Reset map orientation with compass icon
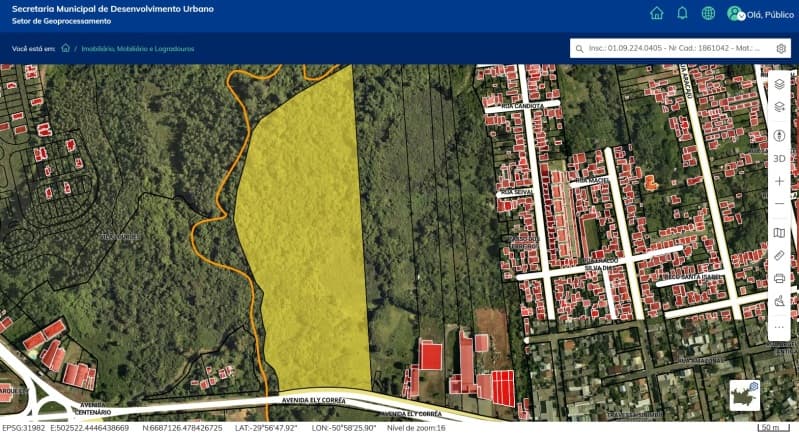Viewport: 799px width, 433px height. 779,136
